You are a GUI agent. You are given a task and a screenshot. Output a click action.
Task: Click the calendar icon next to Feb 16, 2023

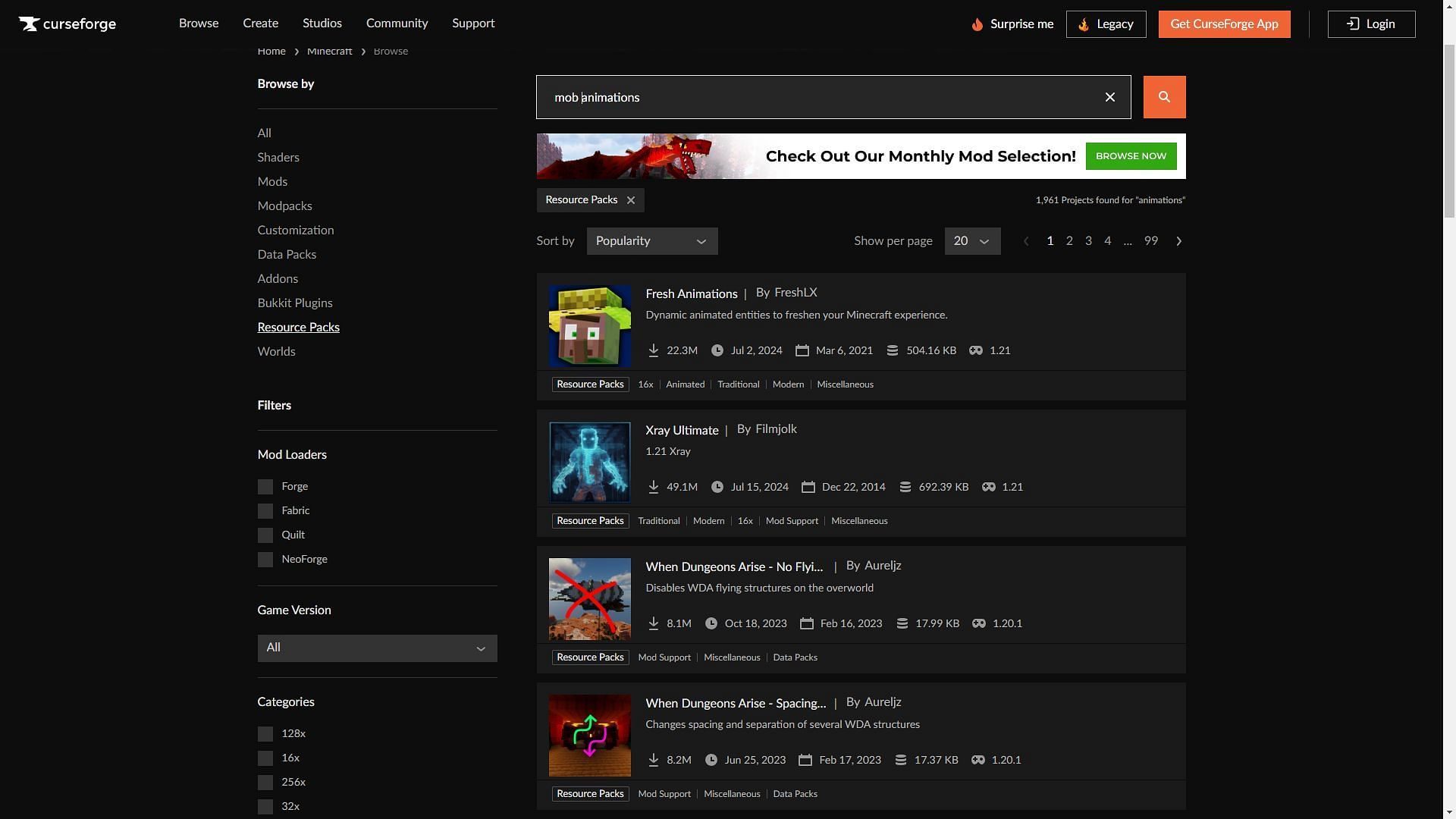(x=806, y=623)
